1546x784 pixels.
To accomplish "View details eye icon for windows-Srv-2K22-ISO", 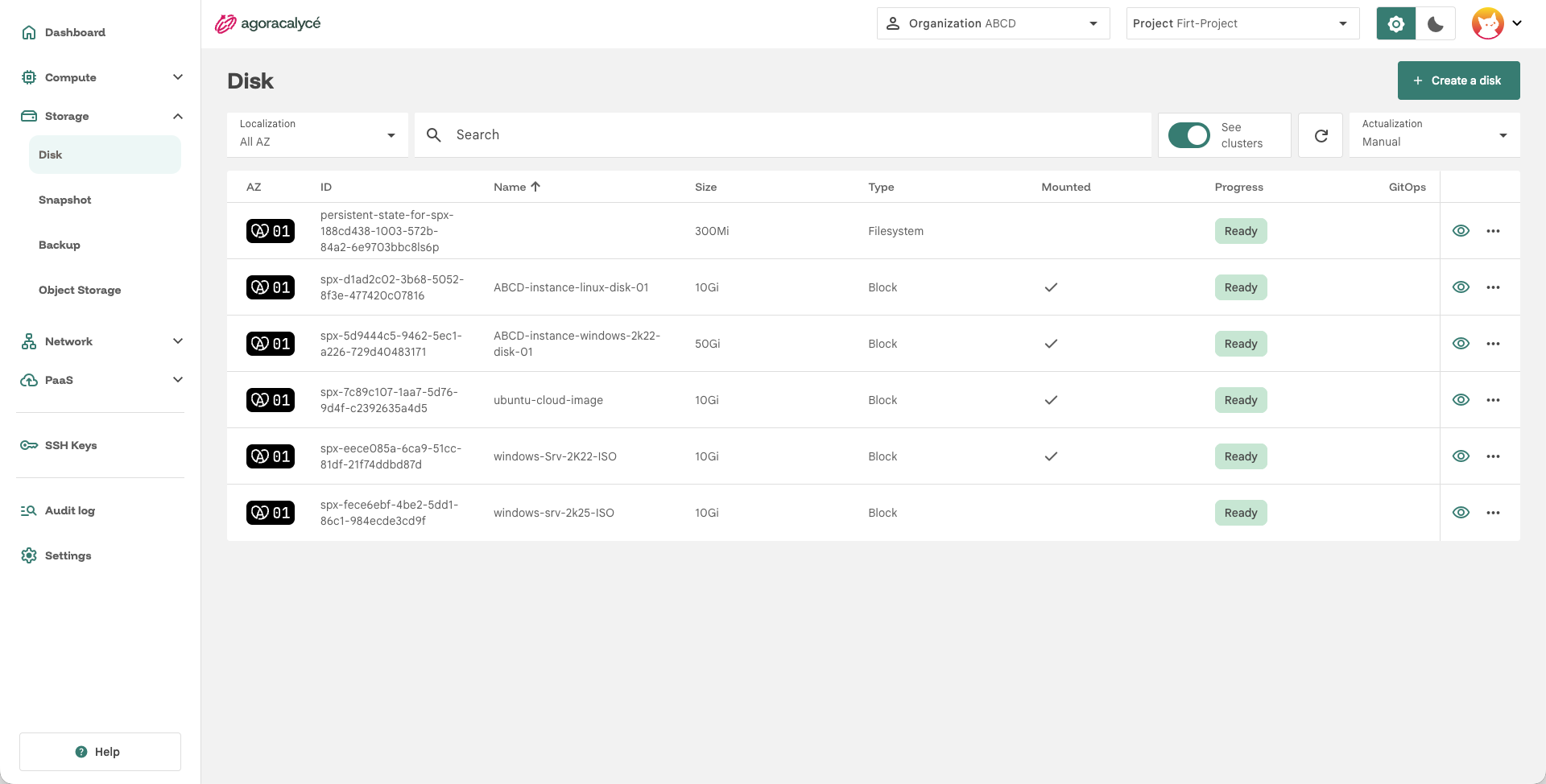I will click(1461, 456).
